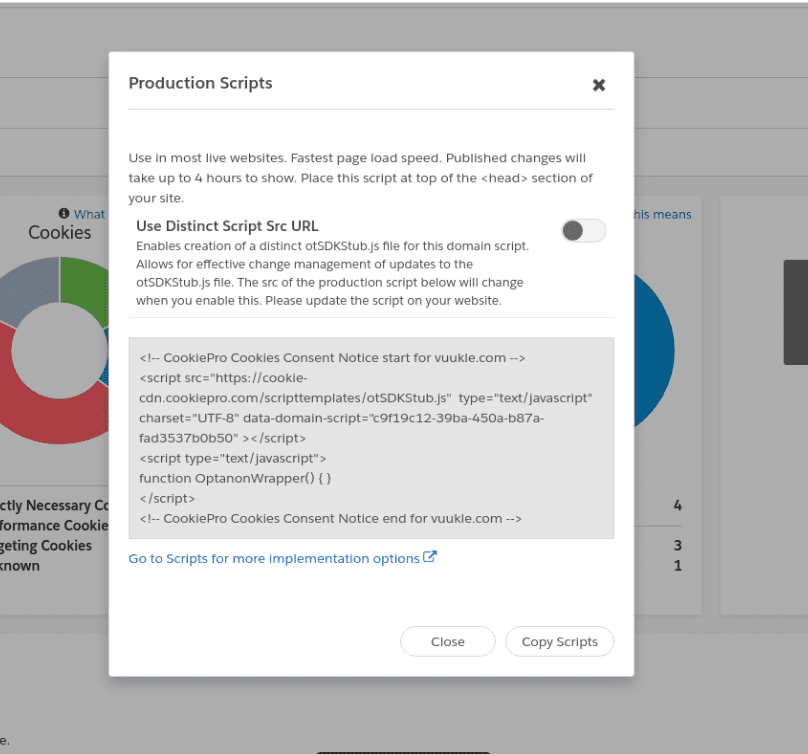
Task: Click the "Cookies" heading in the background page
Action: pyautogui.click(x=60, y=232)
